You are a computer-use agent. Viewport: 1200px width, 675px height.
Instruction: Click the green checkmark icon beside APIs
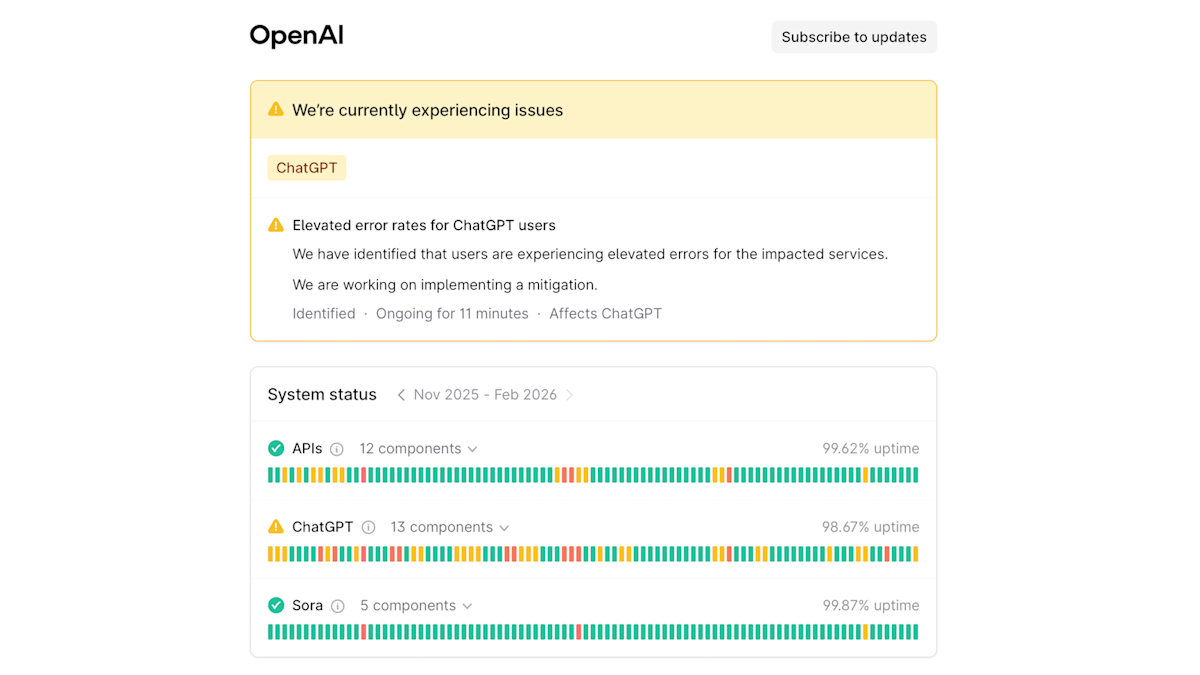tap(277, 448)
